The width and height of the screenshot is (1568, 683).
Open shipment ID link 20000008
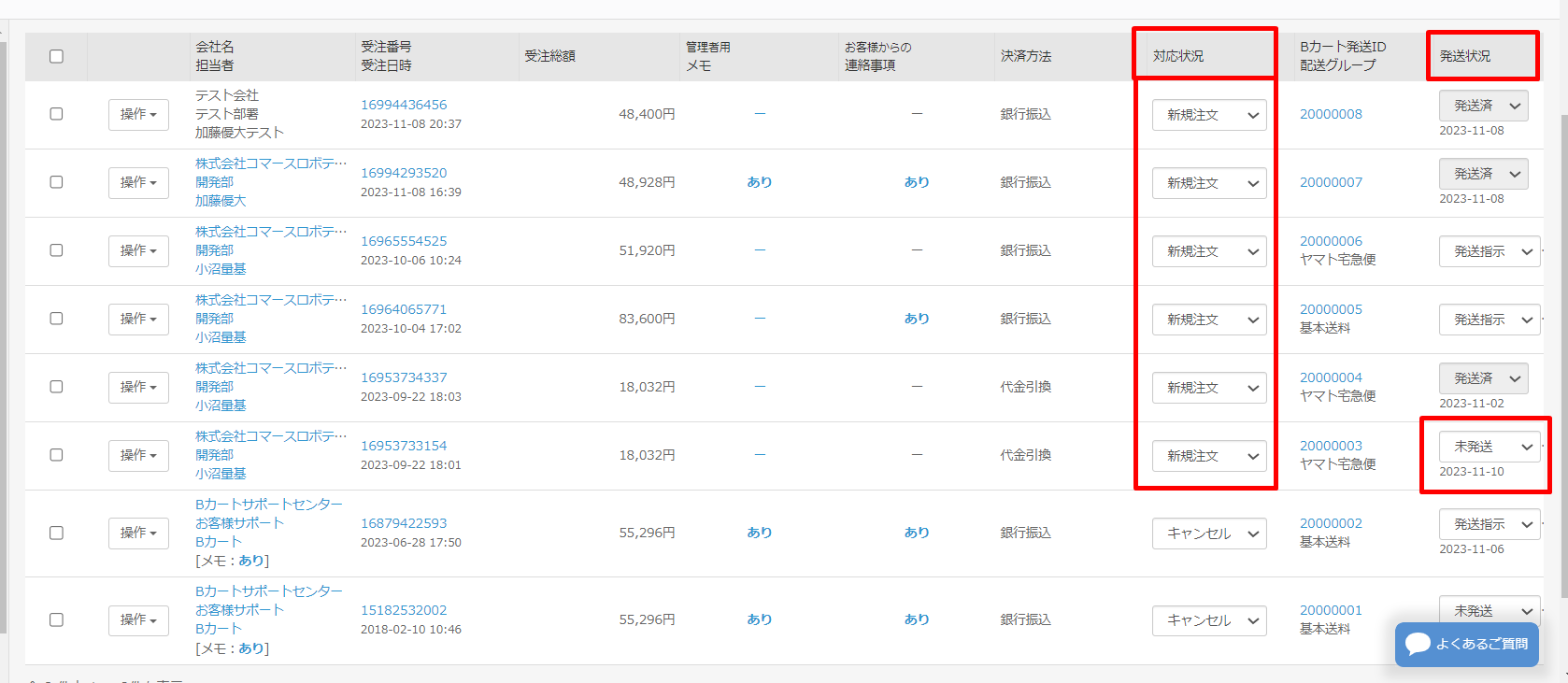(1331, 114)
